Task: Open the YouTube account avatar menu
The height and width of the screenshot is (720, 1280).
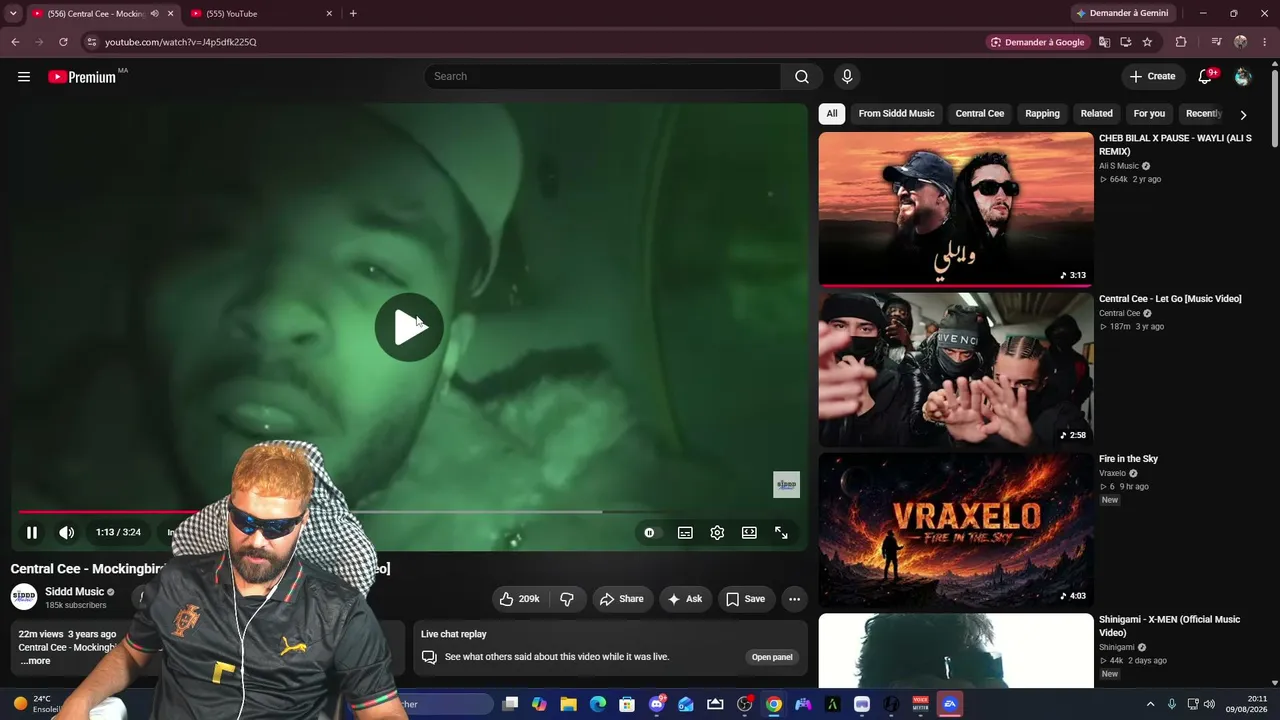Action: pos(1243,77)
